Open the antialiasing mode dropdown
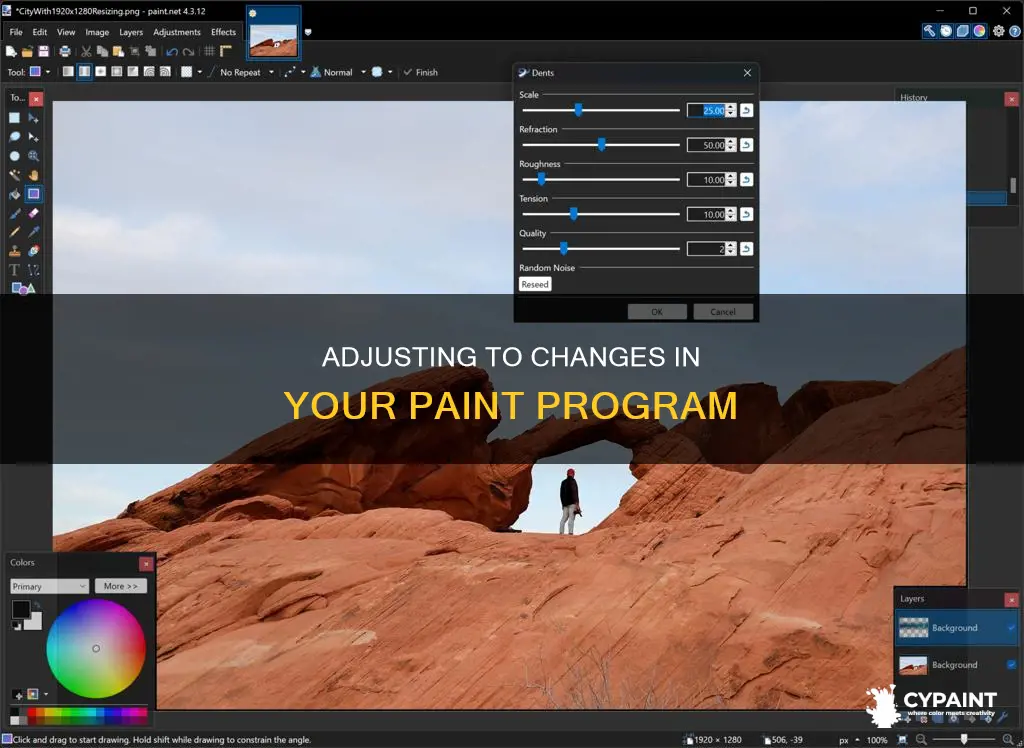The image size is (1024, 748). pyautogui.click(x=294, y=73)
